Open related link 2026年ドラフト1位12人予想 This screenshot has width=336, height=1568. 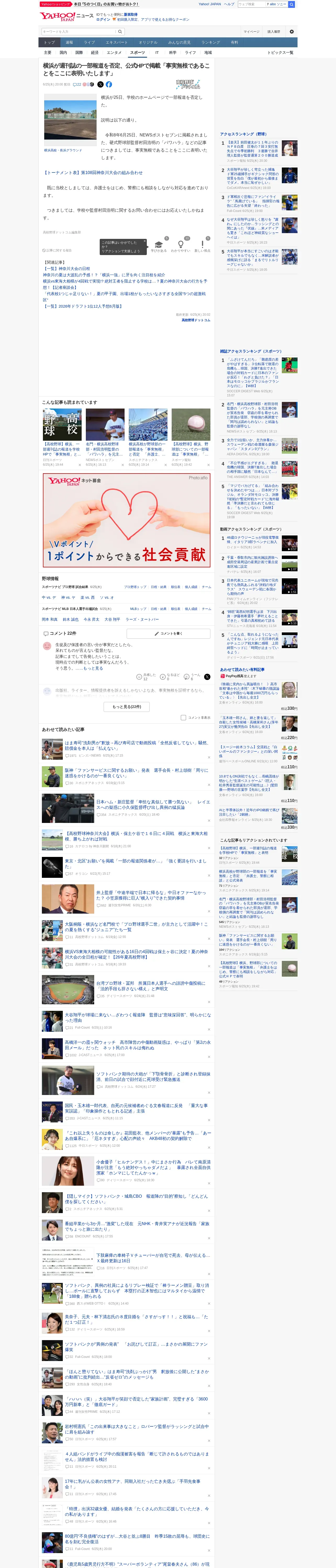tap(82, 306)
